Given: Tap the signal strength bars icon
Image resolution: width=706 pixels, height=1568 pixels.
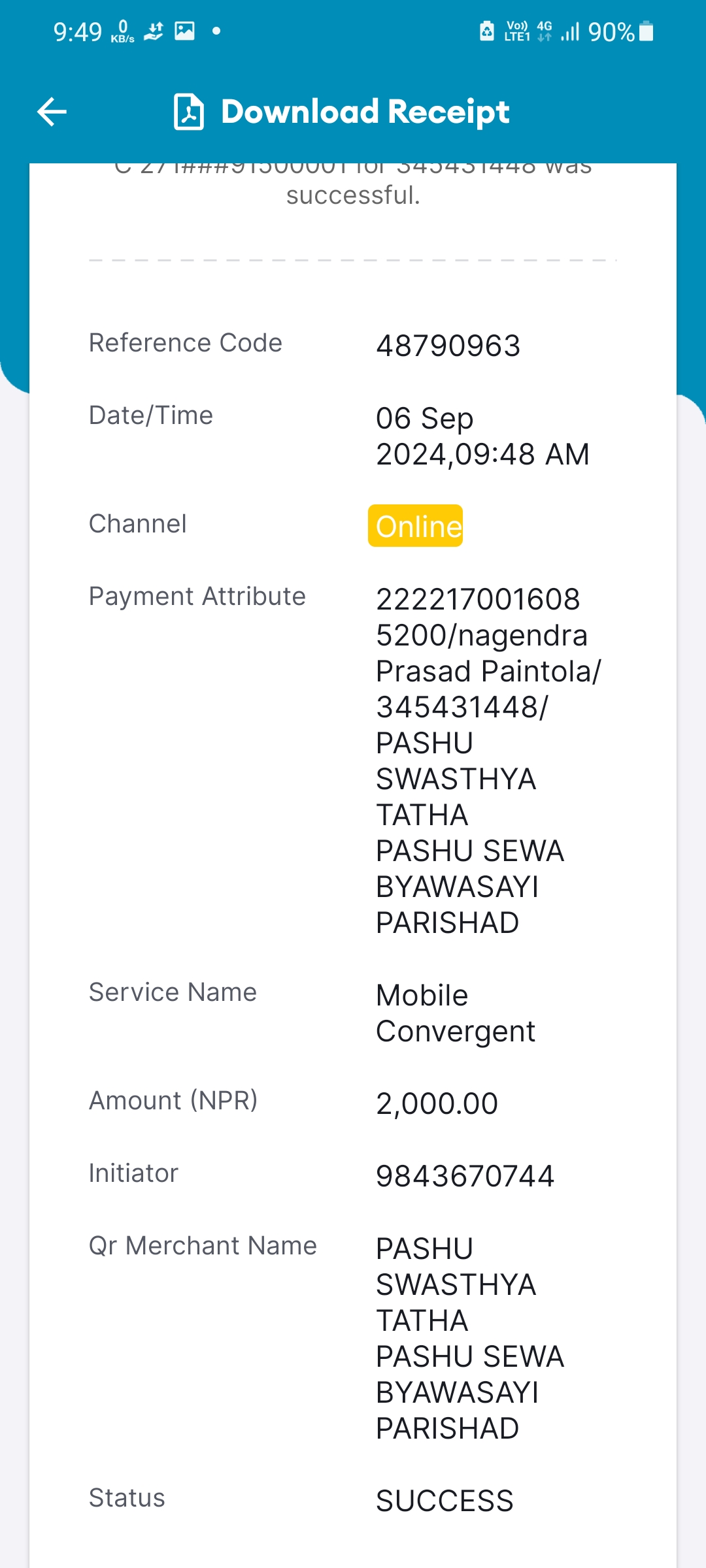Looking at the screenshot, I should (570, 31).
